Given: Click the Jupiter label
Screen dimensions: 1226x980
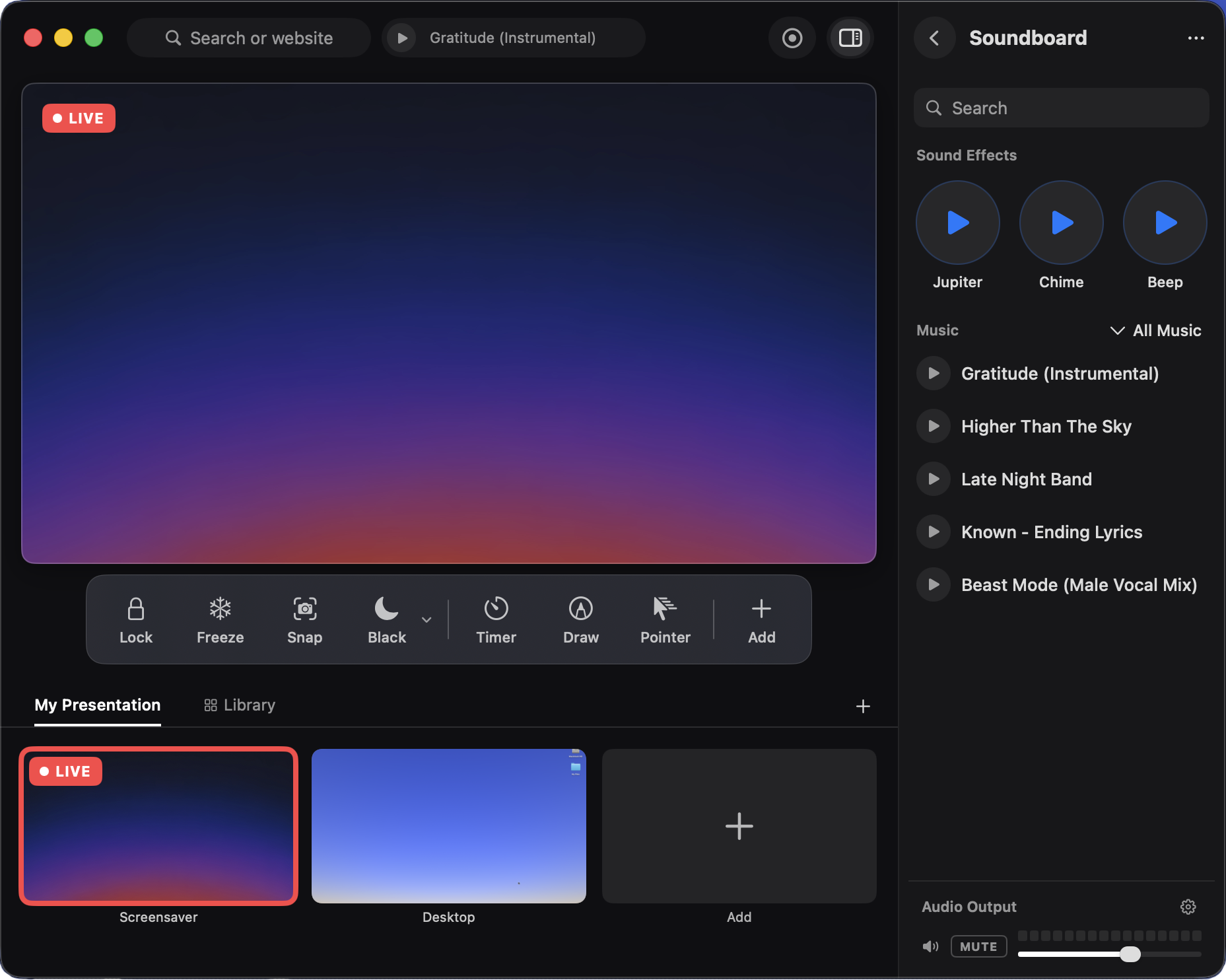Looking at the screenshot, I should (x=958, y=282).
